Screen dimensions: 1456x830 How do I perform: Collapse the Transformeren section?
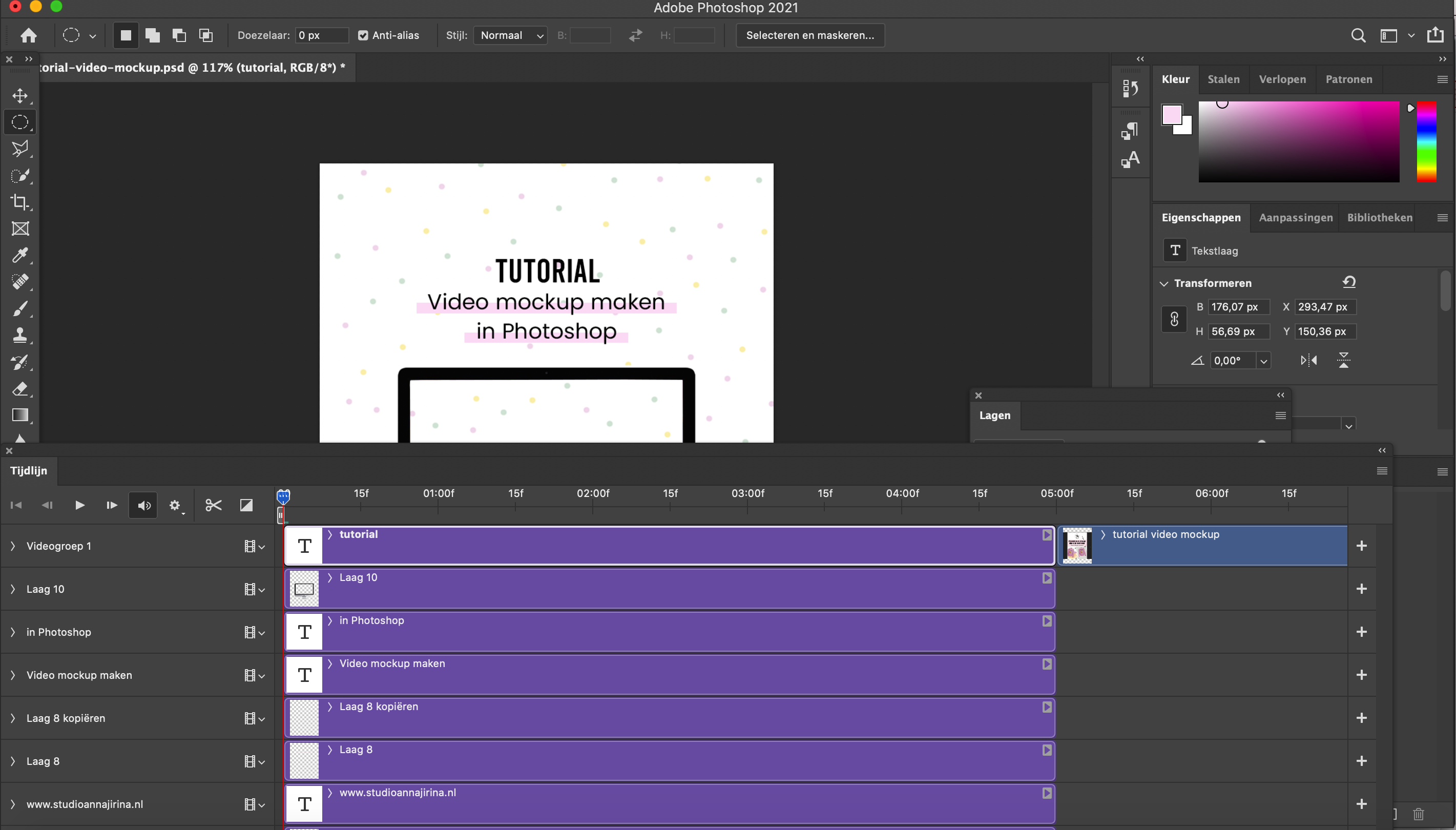click(x=1163, y=283)
